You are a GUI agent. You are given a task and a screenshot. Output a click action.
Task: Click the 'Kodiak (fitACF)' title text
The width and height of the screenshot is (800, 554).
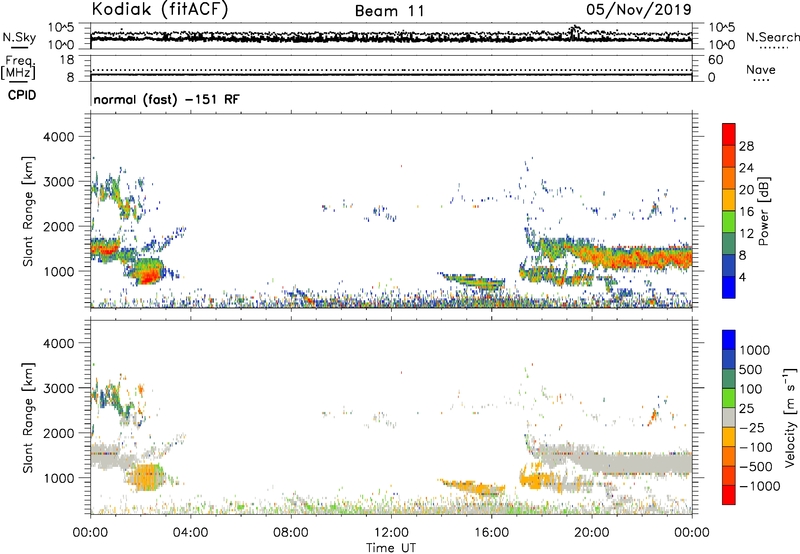160,9
